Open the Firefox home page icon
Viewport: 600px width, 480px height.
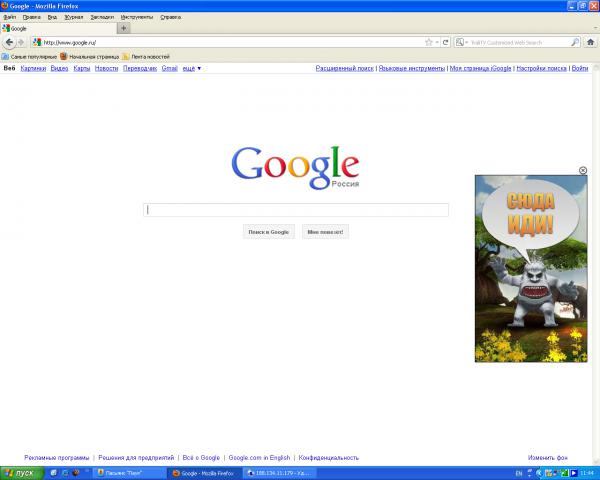pos(590,42)
